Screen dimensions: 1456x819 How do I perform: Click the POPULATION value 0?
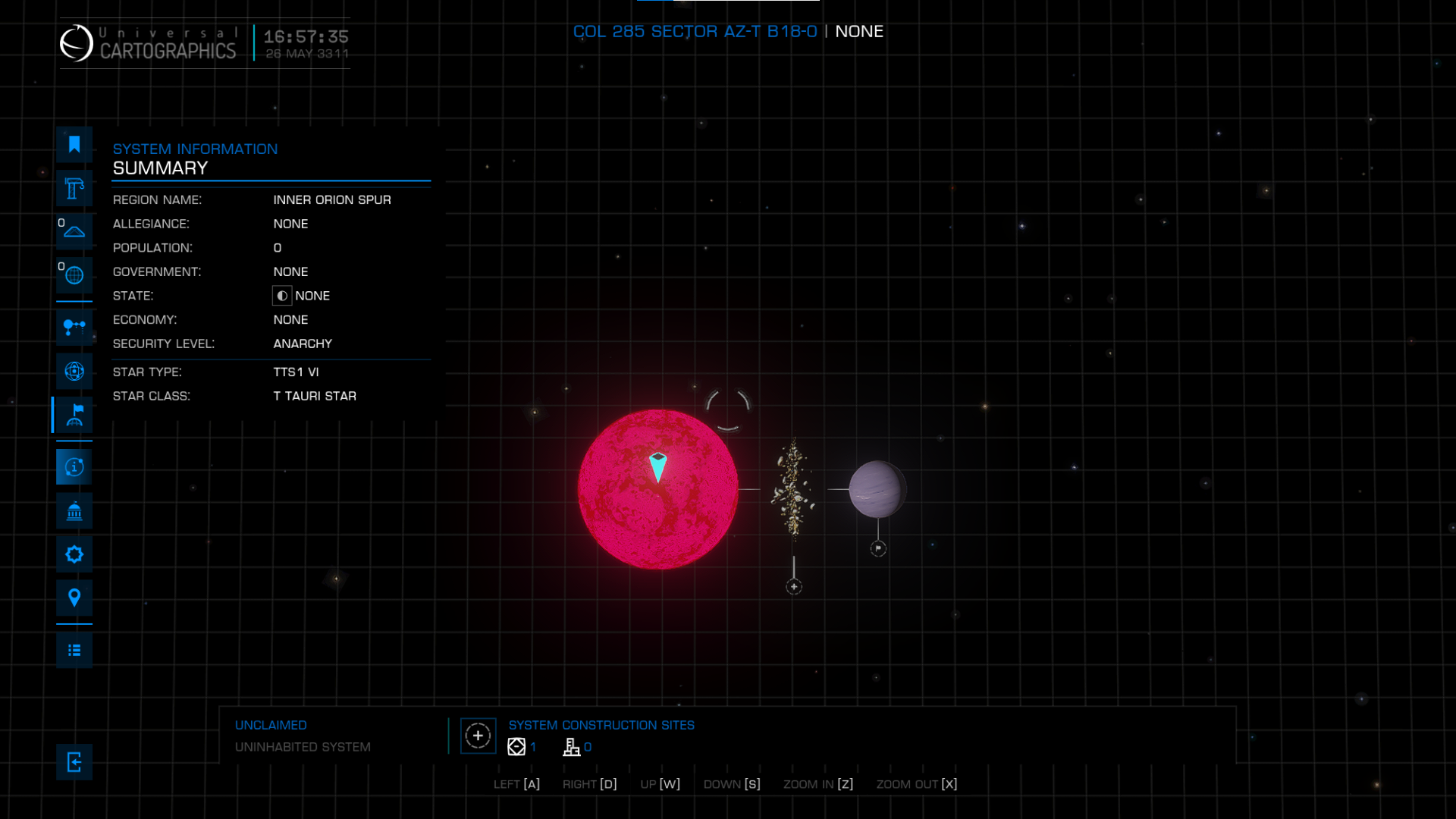point(278,248)
